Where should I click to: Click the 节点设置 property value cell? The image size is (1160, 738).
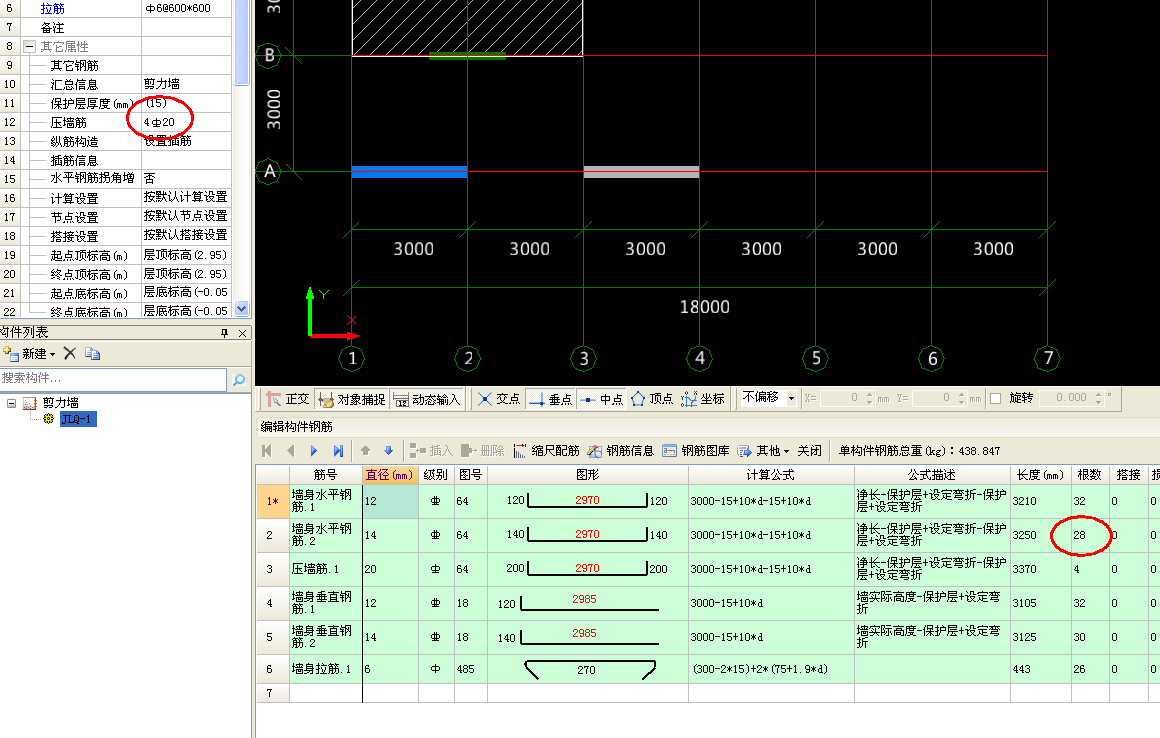(186, 217)
